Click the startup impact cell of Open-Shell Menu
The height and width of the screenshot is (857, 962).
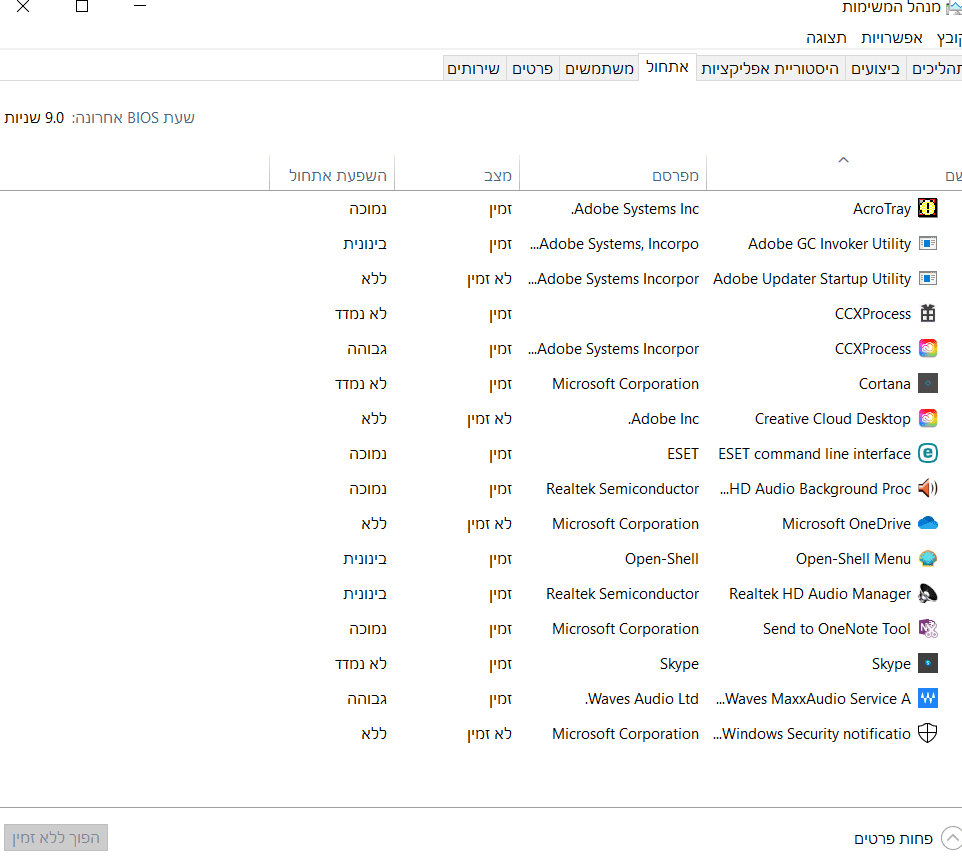pos(364,559)
